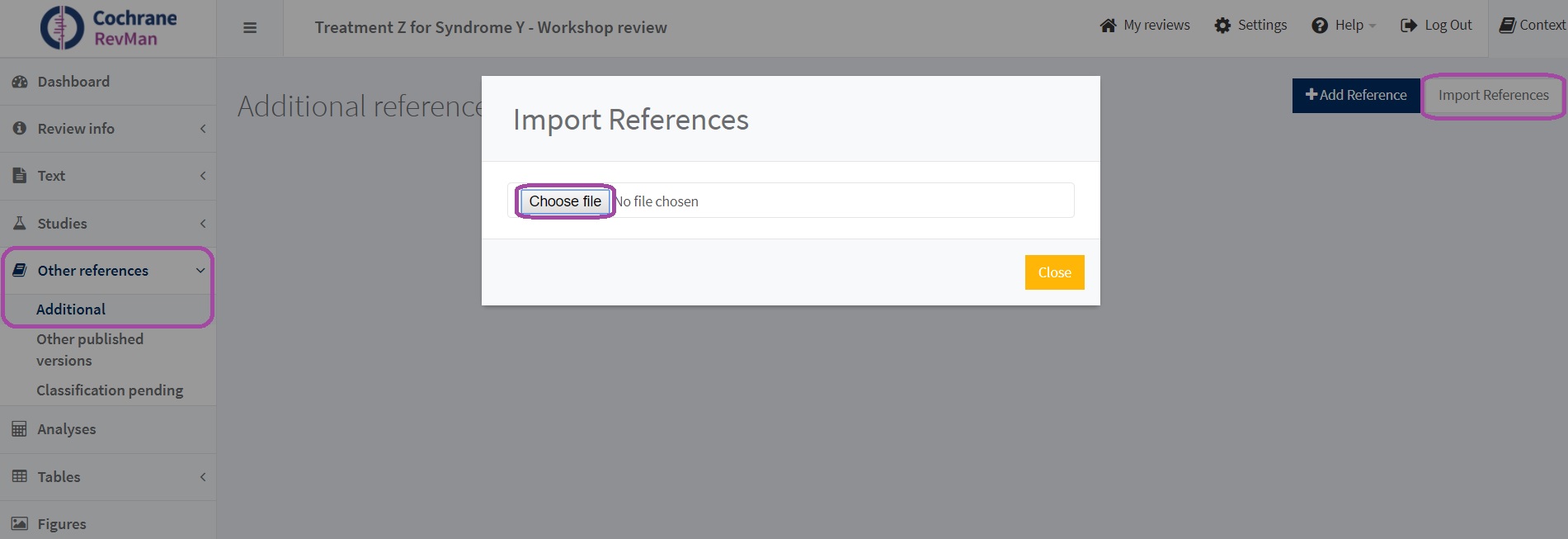
Task: Click the My reviews home icon
Action: tap(1108, 26)
